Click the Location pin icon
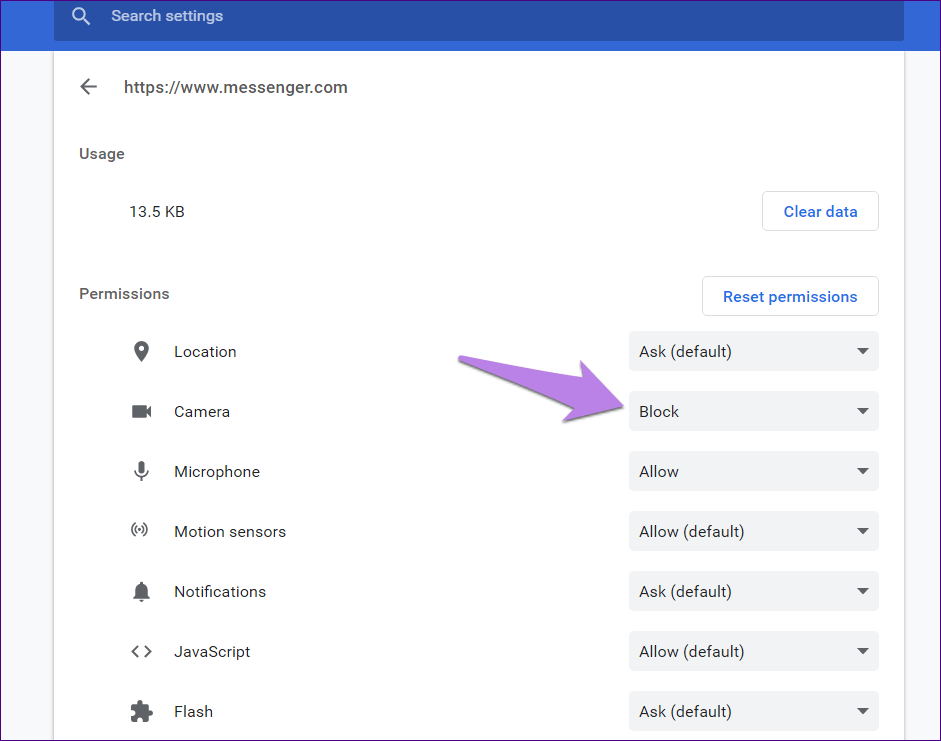The width and height of the screenshot is (941, 741). (x=141, y=352)
